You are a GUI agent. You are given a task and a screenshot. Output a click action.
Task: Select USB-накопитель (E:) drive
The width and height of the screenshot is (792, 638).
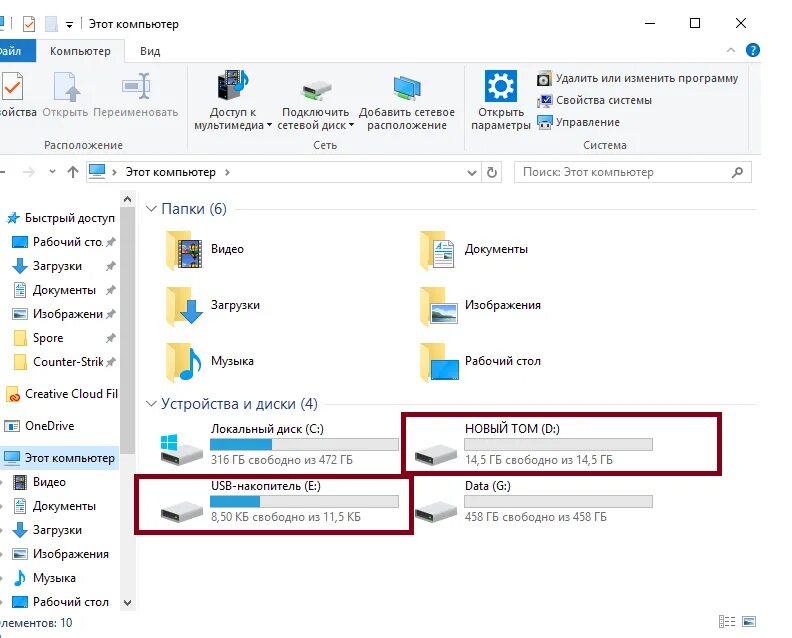[x=279, y=502]
